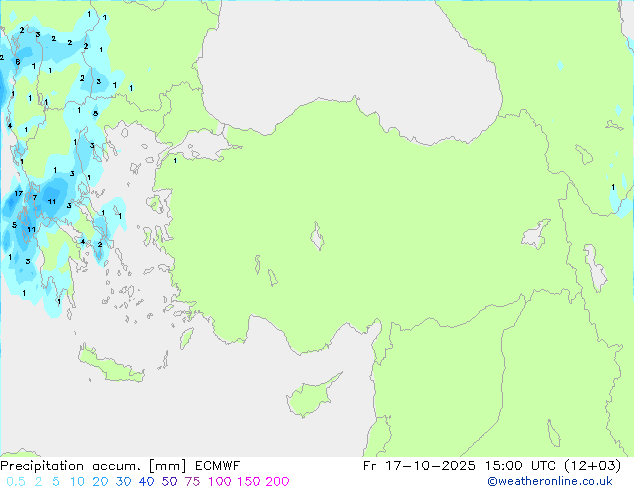Image resolution: width=634 pixels, height=490 pixels.
Task: Click the 30 value in the colour legend
Action: click(x=123, y=482)
